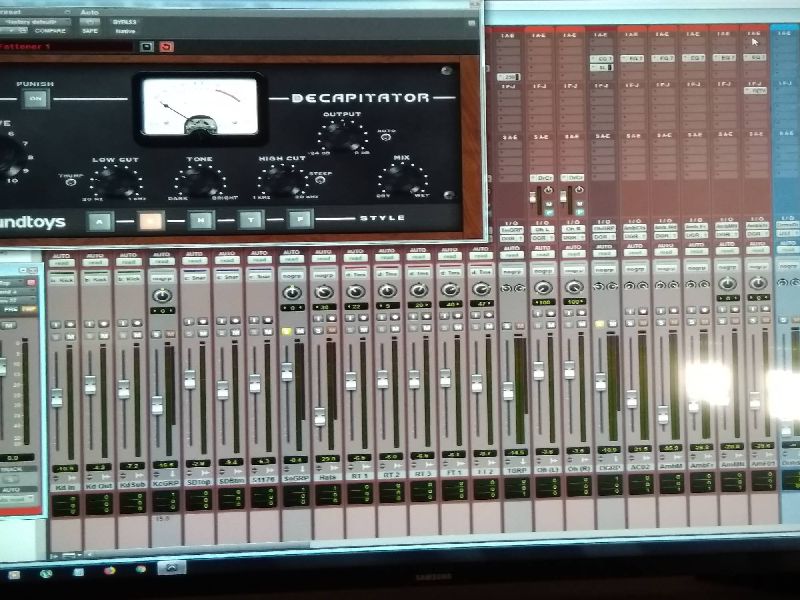Click the RT 2 pan knob
The width and height of the screenshot is (800, 600).
point(387,291)
